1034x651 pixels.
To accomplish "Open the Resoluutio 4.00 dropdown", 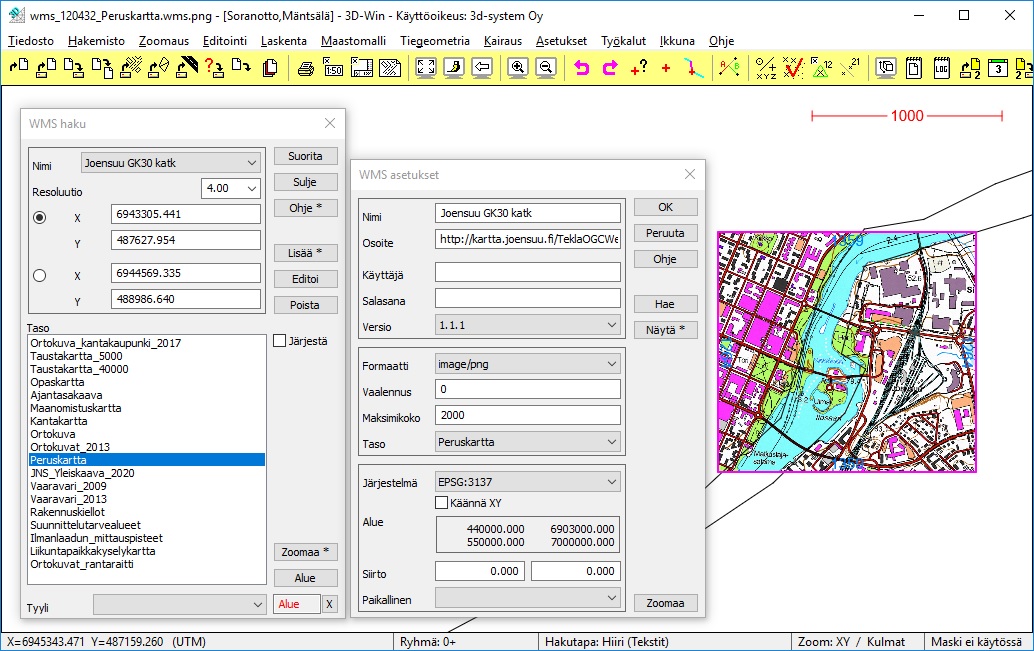I will [230, 188].
